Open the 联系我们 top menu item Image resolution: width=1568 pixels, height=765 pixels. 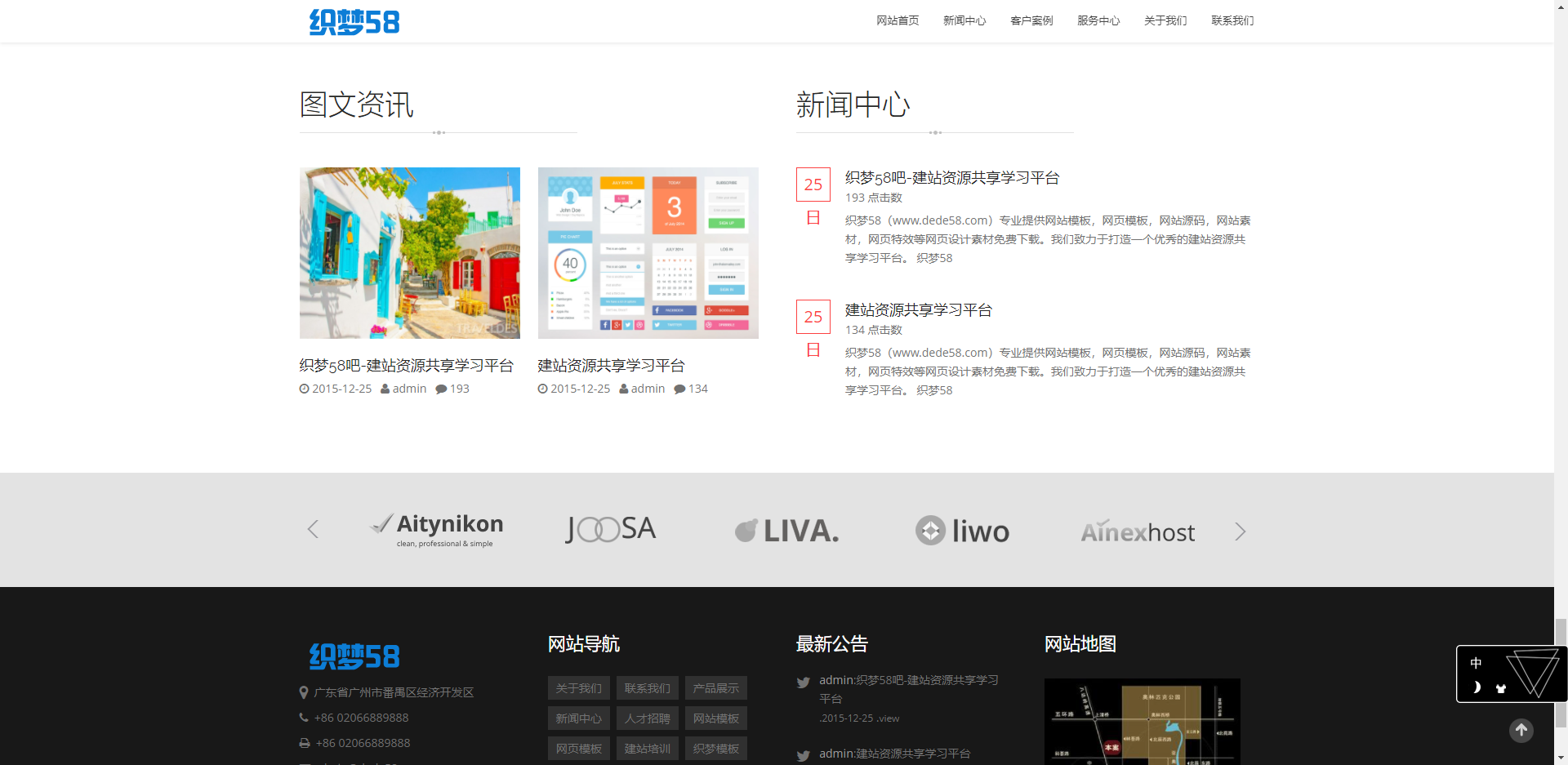point(1232,20)
